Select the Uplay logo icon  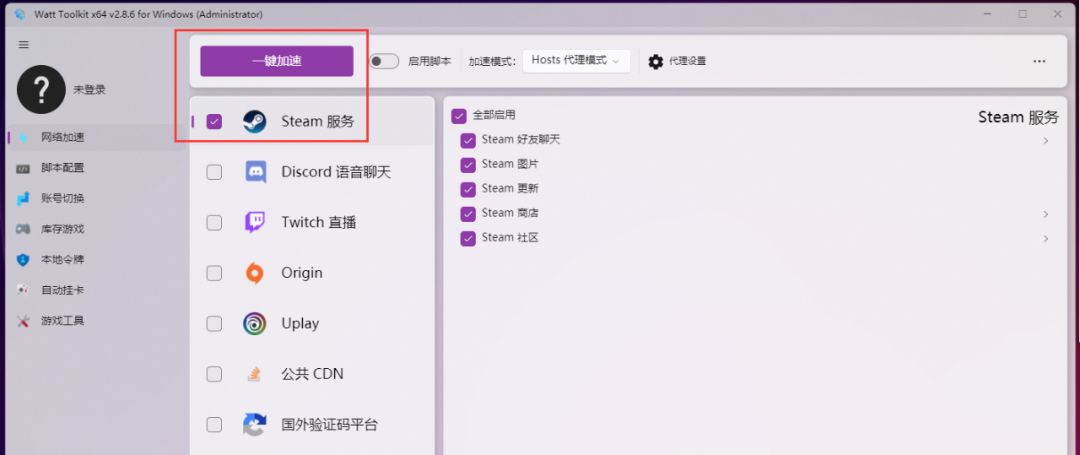coord(254,324)
